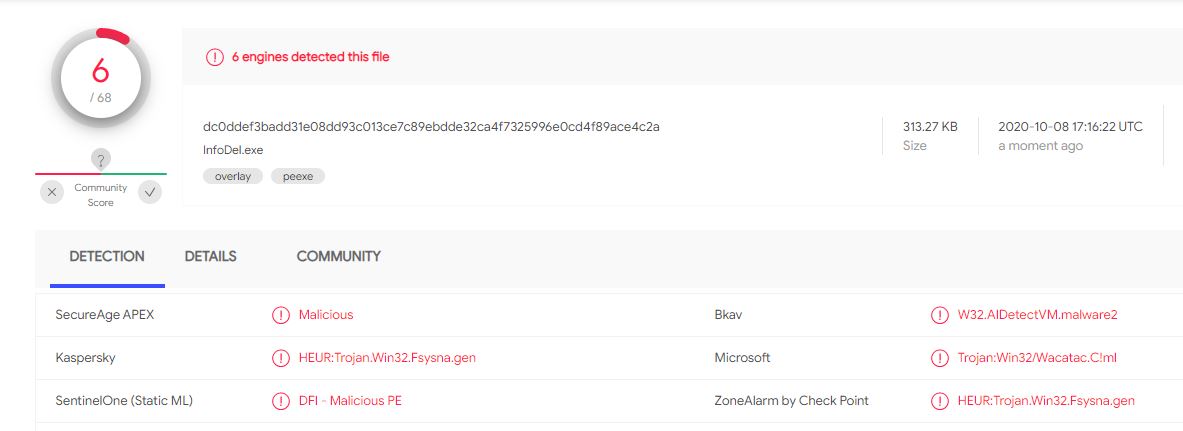This screenshot has height=431, width=1183.
Task: Click the question mark above Community Score
Action: [100, 159]
